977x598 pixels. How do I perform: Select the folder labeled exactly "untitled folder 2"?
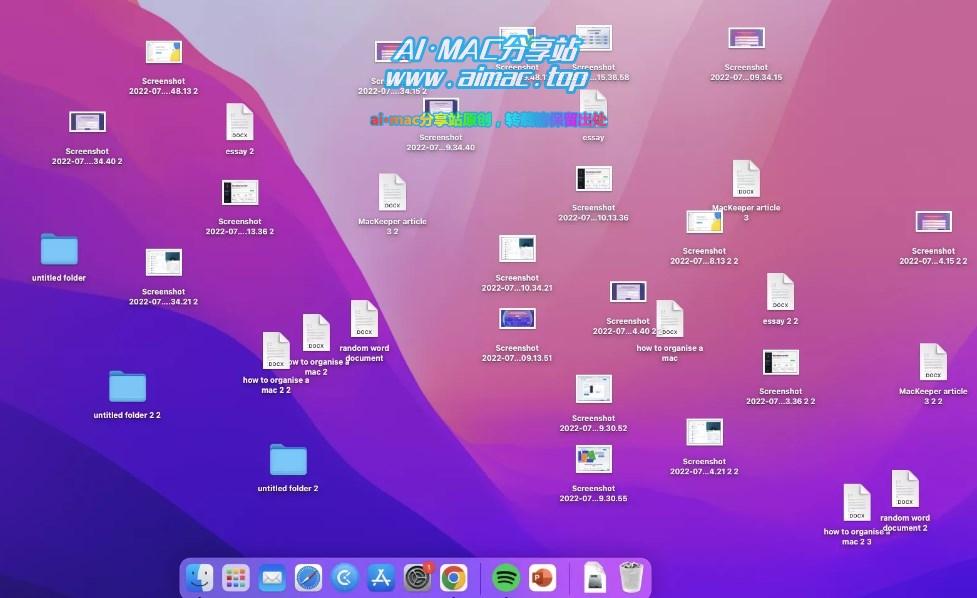pyautogui.click(x=288, y=460)
